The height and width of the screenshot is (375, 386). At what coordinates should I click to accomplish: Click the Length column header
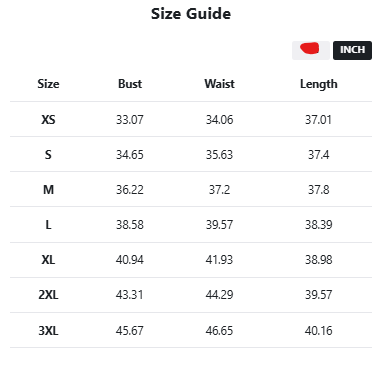click(x=319, y=84)
